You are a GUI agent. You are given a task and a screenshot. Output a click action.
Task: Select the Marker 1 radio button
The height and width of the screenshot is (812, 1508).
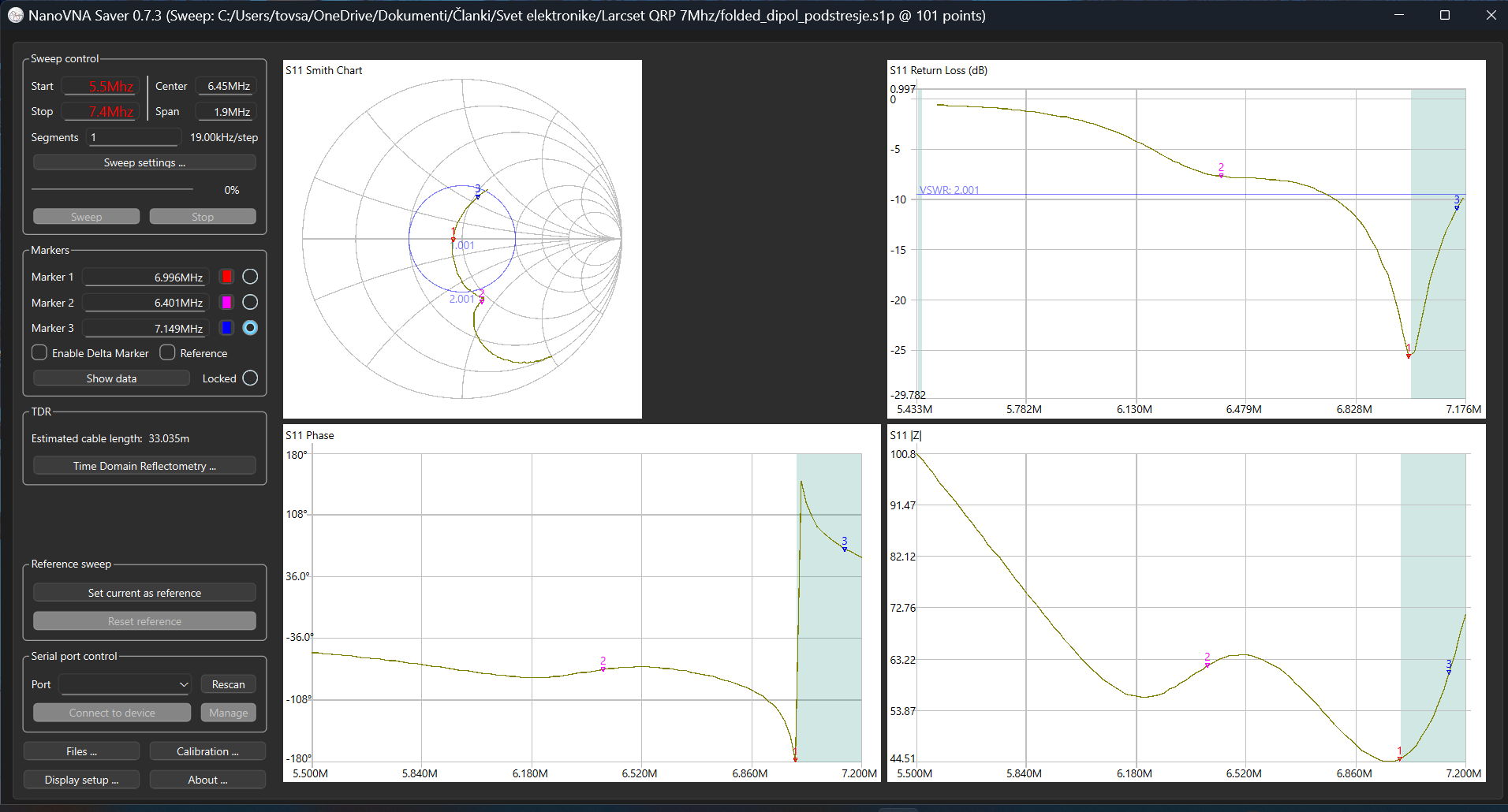250,277
